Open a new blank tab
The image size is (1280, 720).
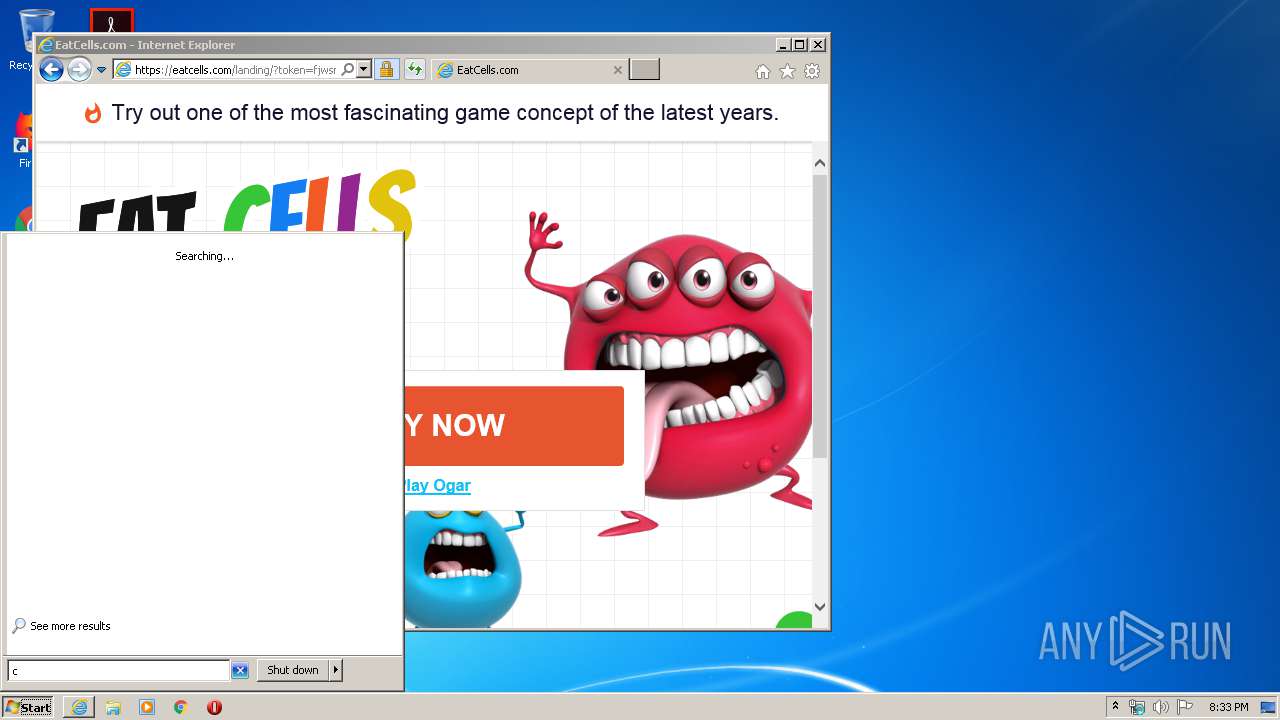[645, 69]
